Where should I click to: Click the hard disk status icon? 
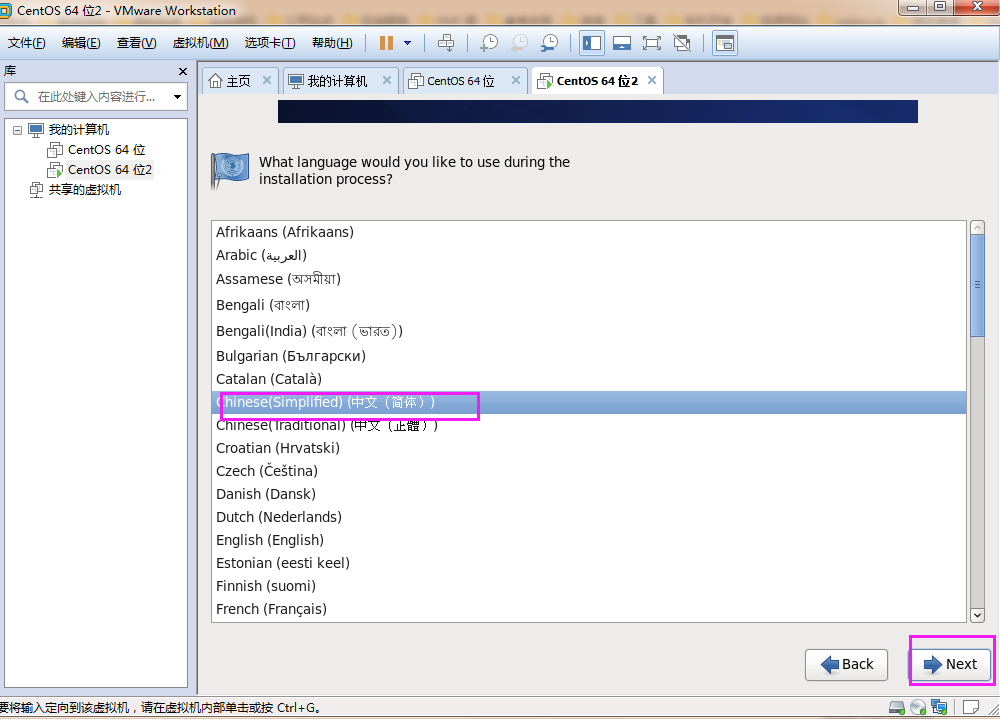[897, 707]
